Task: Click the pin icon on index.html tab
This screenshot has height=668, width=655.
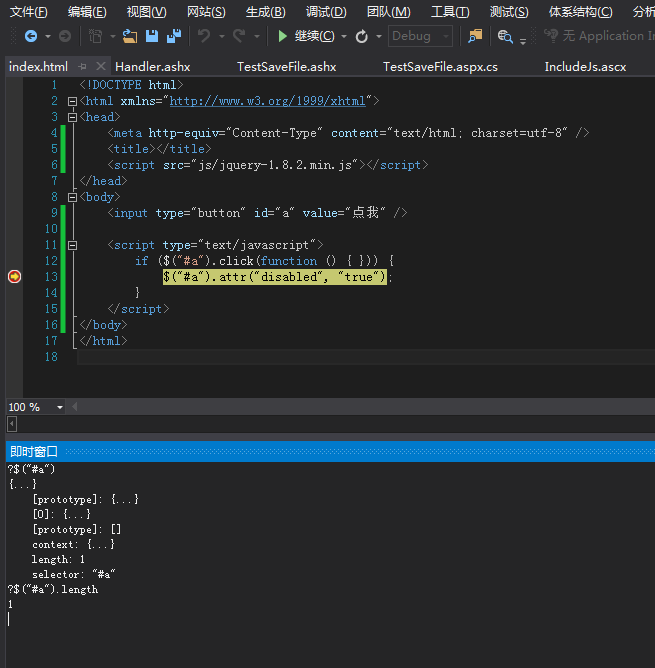Action: [82, 66]
